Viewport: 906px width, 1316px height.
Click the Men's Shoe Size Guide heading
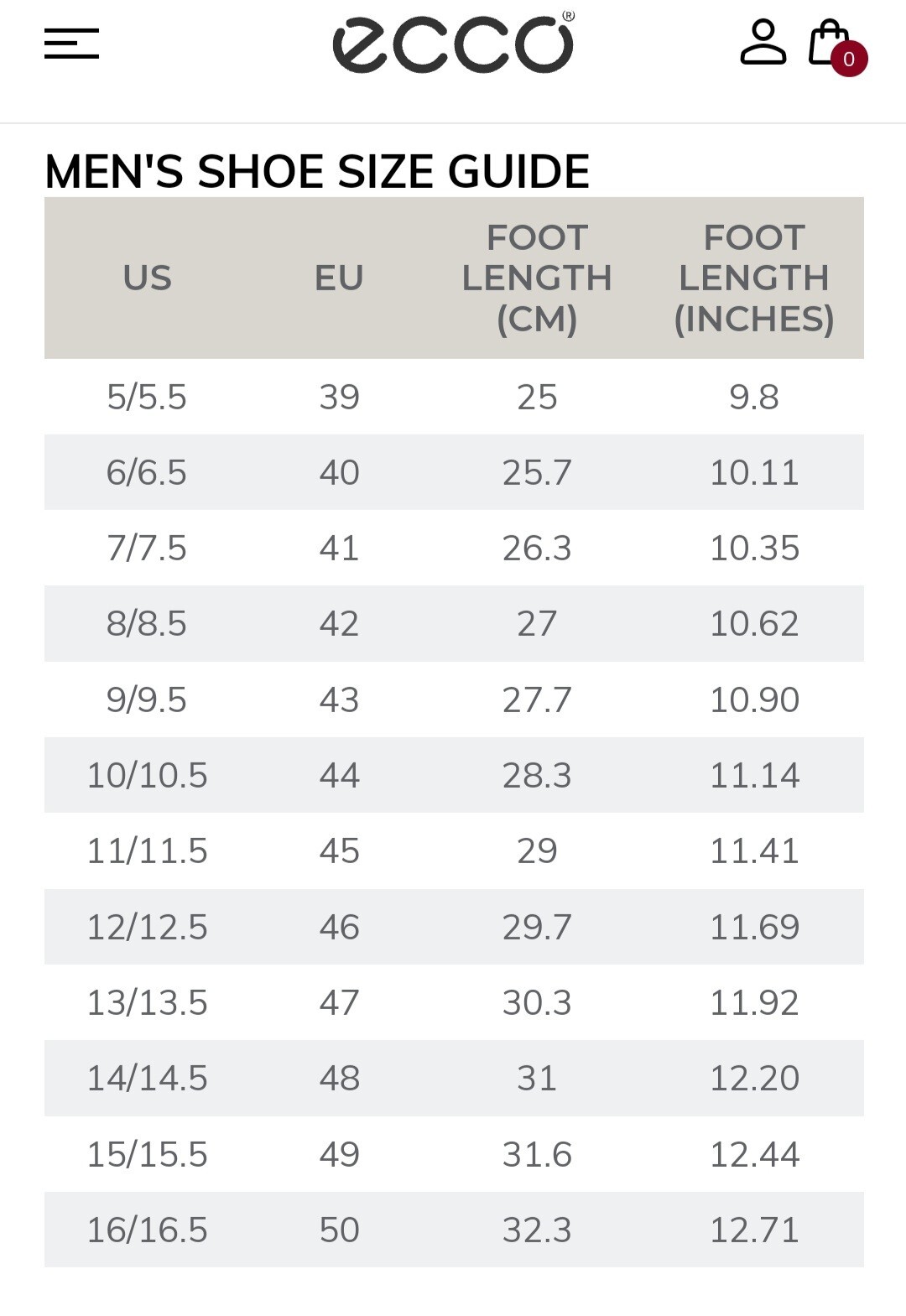coord(317,171)
